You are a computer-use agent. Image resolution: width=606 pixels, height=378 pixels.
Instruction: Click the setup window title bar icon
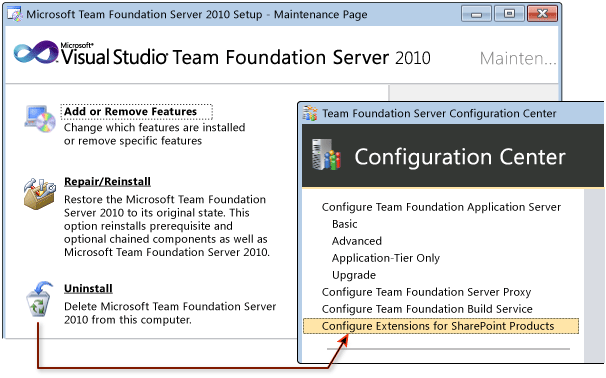[14, 14]
